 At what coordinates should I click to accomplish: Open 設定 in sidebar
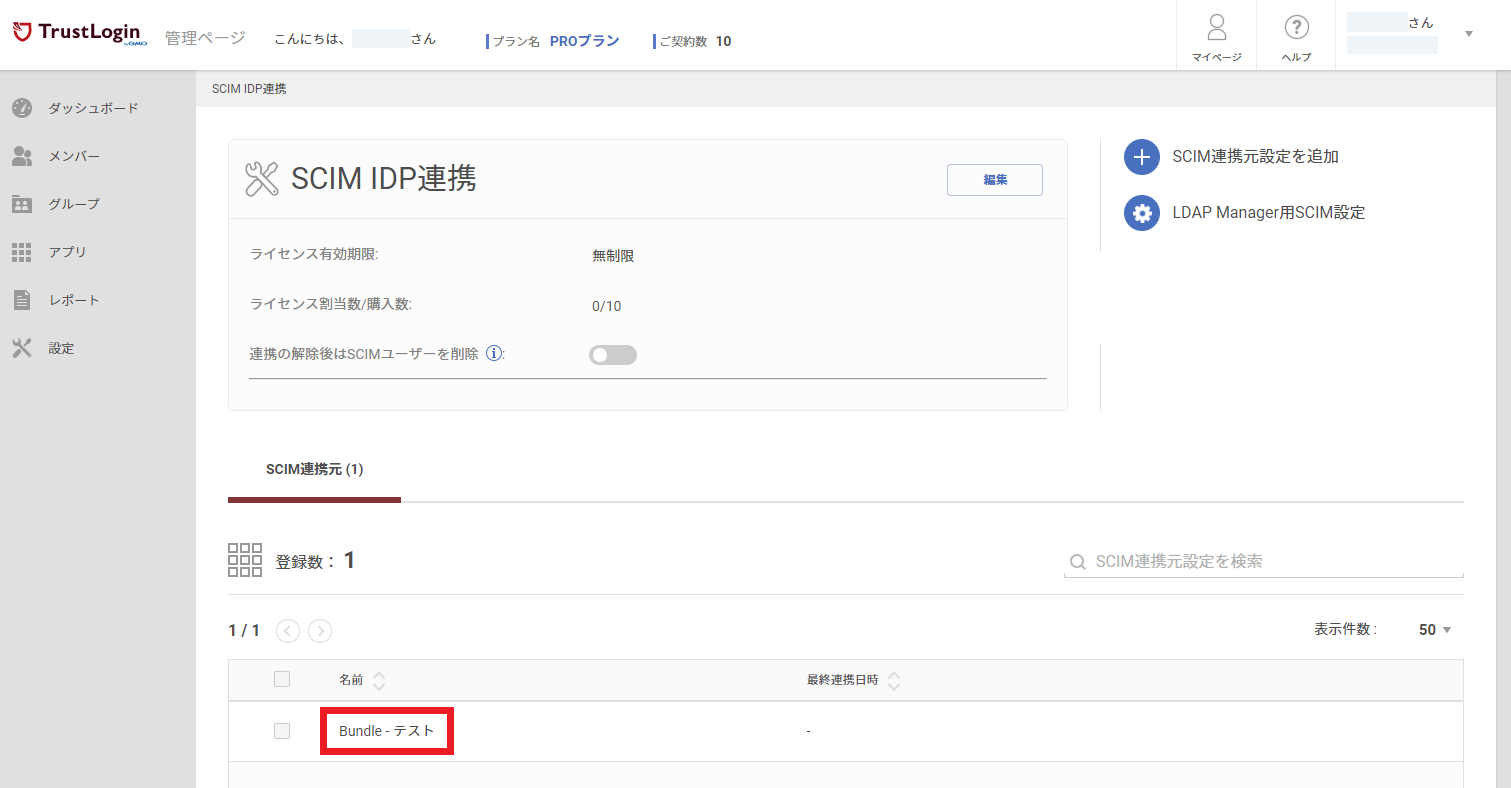61,348
